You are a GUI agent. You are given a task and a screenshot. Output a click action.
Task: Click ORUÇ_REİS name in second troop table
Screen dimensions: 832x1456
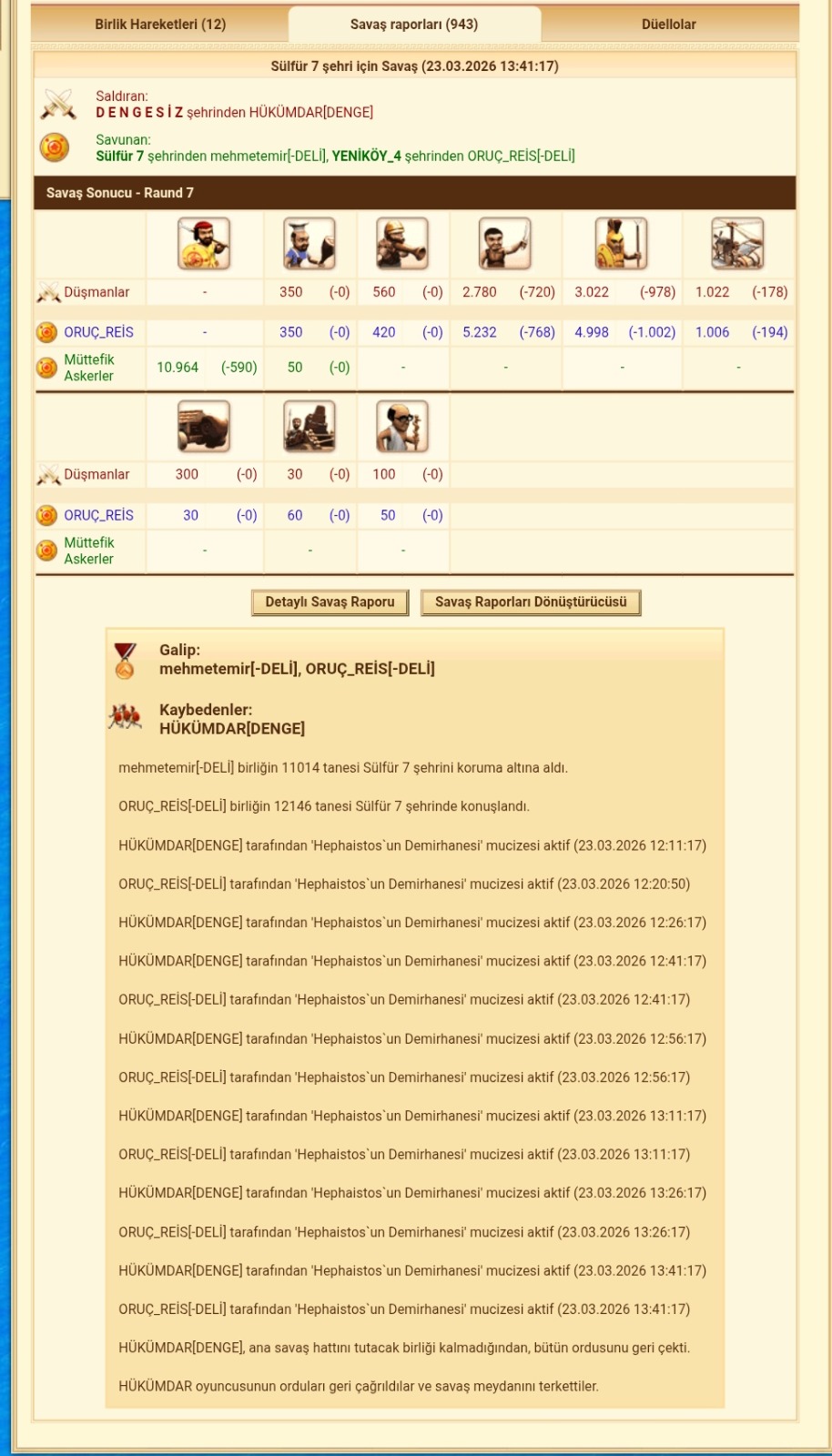point(98,515)
